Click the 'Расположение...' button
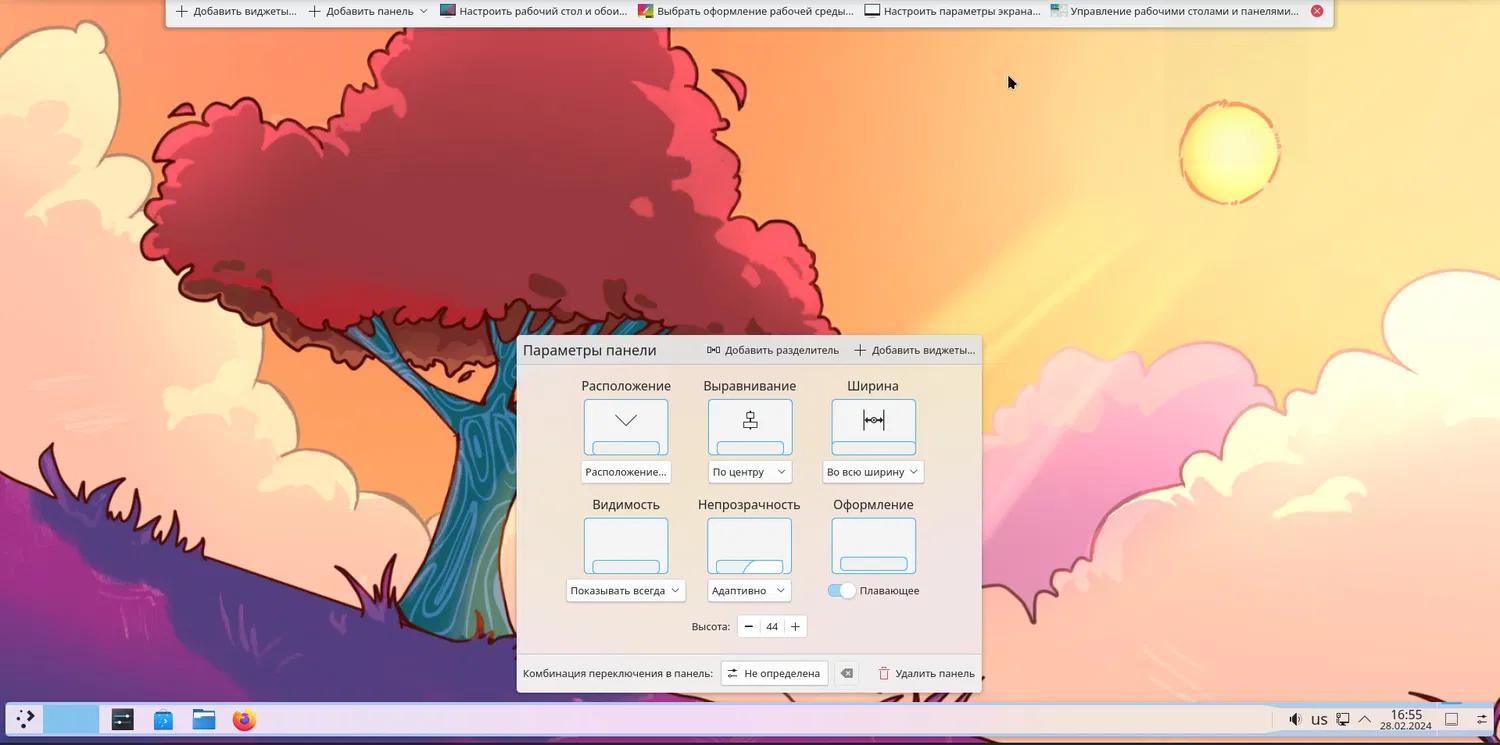1500x745 pixels. pos(626,472)
